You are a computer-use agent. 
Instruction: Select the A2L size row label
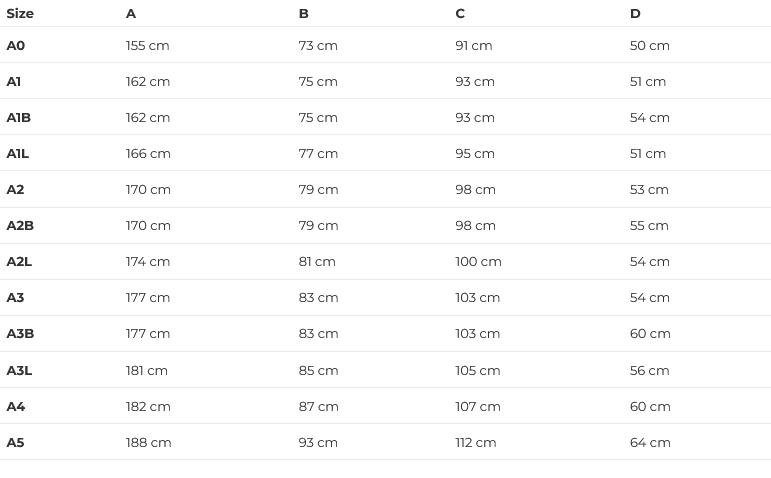click(19, 262)
